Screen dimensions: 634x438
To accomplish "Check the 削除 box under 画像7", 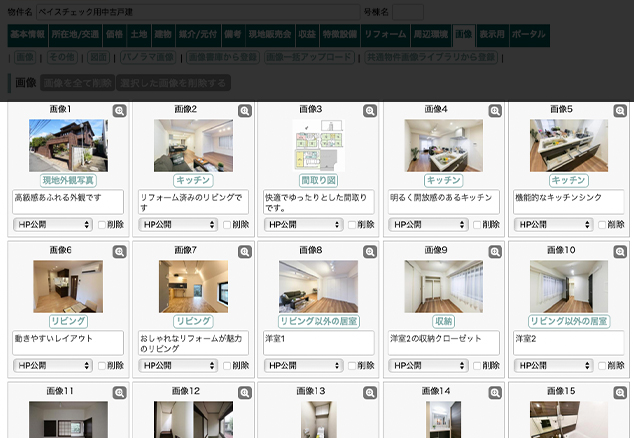I will click(x=227, y=366).
